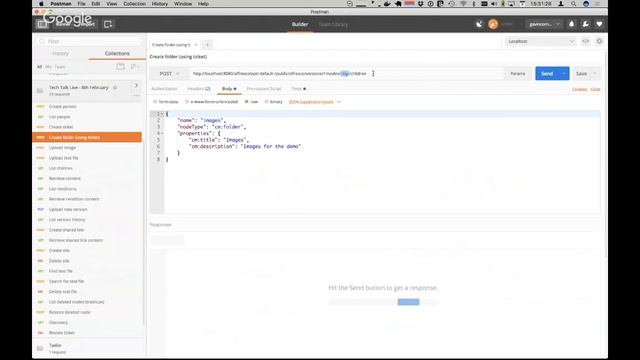This screenshot has width=640, height=360.
Task: Select the x-www-form-urlencoded body option
Action: point(211,102)
